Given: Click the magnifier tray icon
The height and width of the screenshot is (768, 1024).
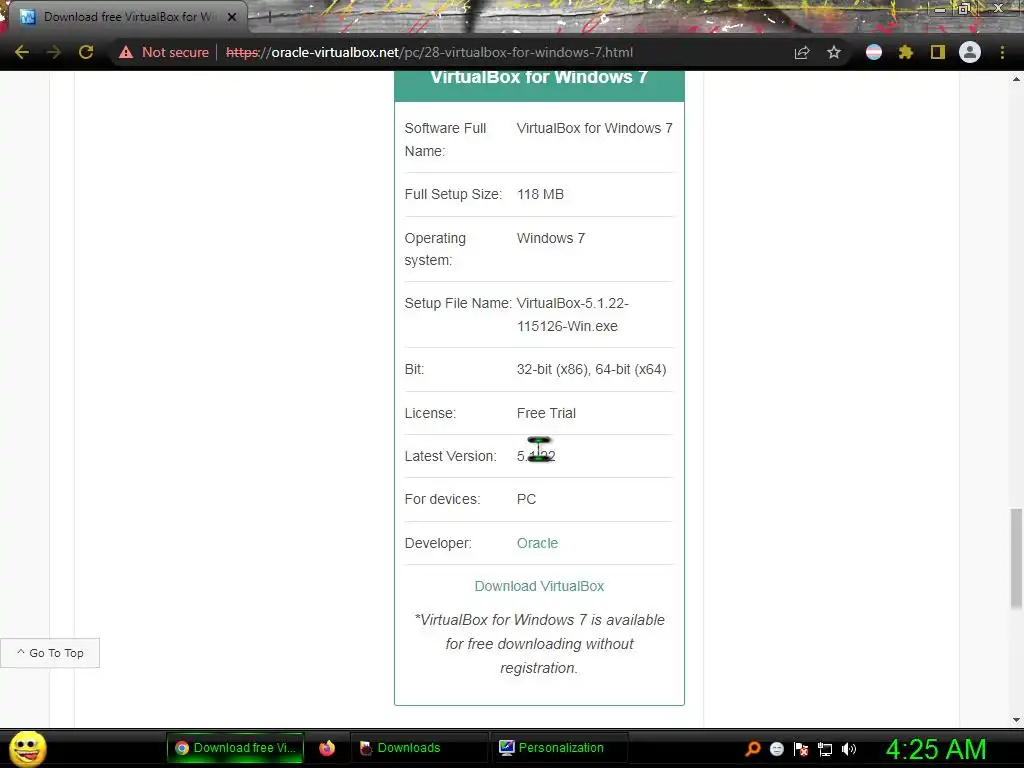Looking at the screenshot, I should [x=752, y=748].
